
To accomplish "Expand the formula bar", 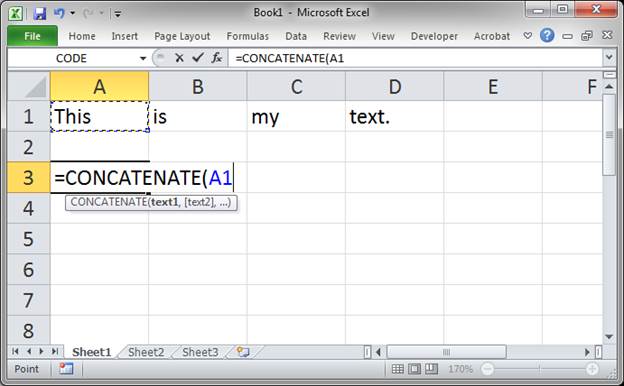I will 609,58.
